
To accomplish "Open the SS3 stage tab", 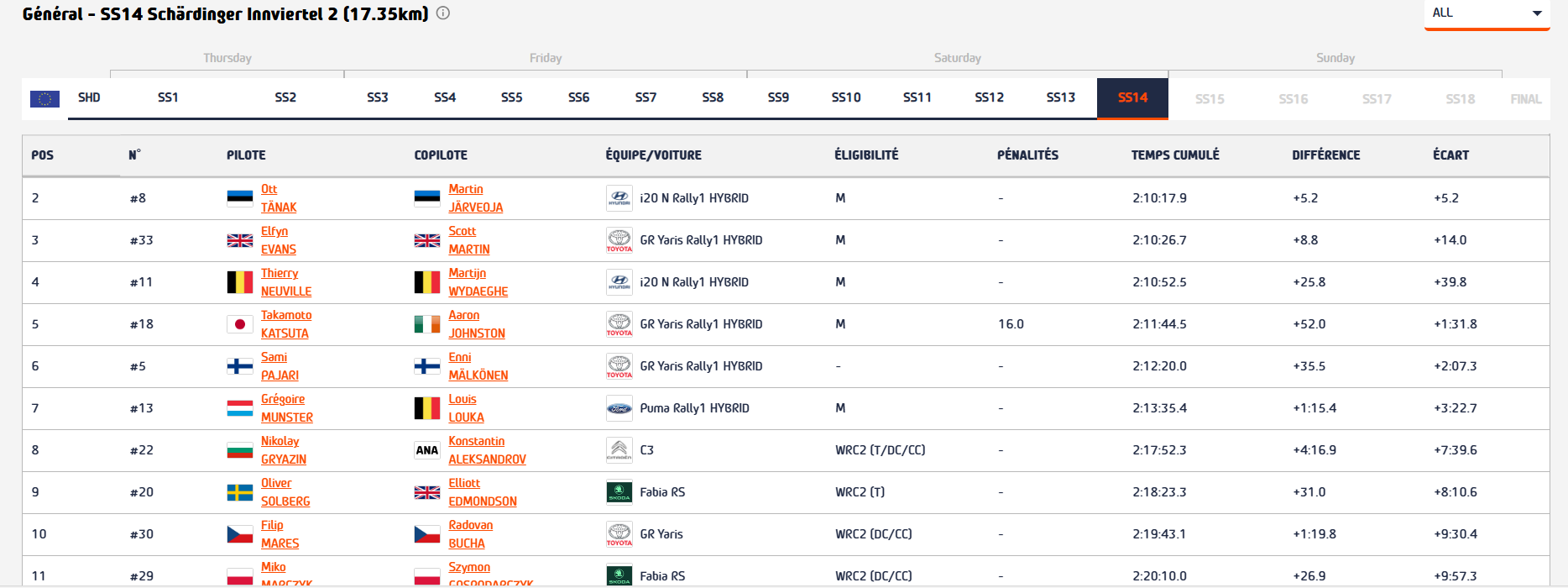I will point(378,97).
